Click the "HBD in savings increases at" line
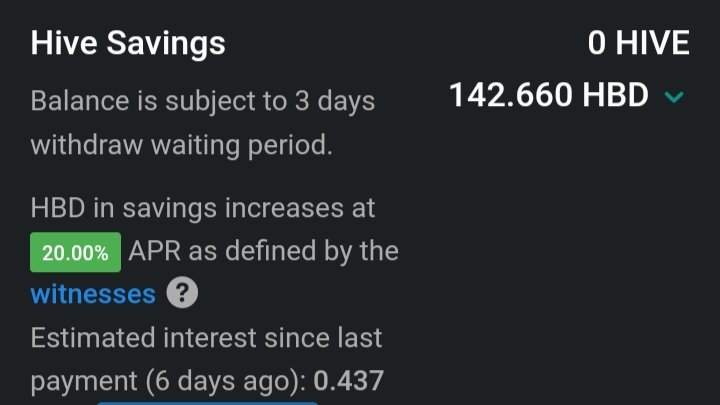 [x=202, y=208]
